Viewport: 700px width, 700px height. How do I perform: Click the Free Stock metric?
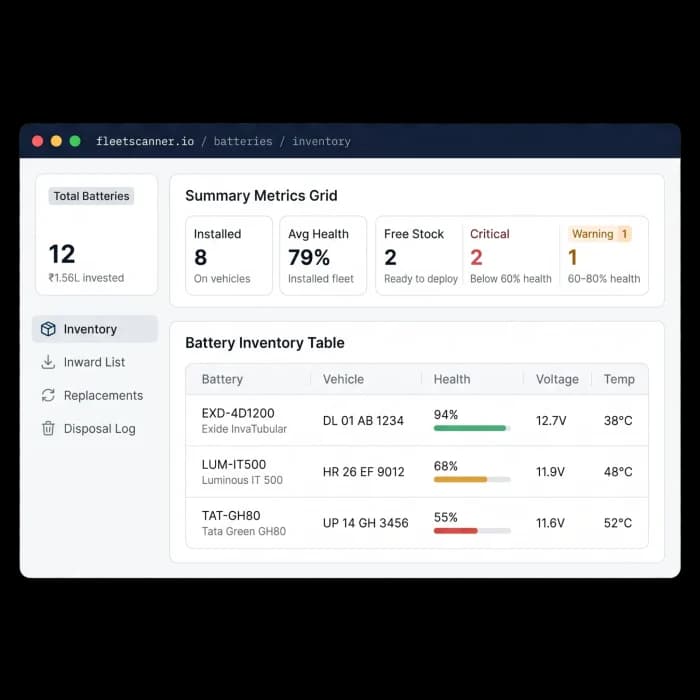421,256
